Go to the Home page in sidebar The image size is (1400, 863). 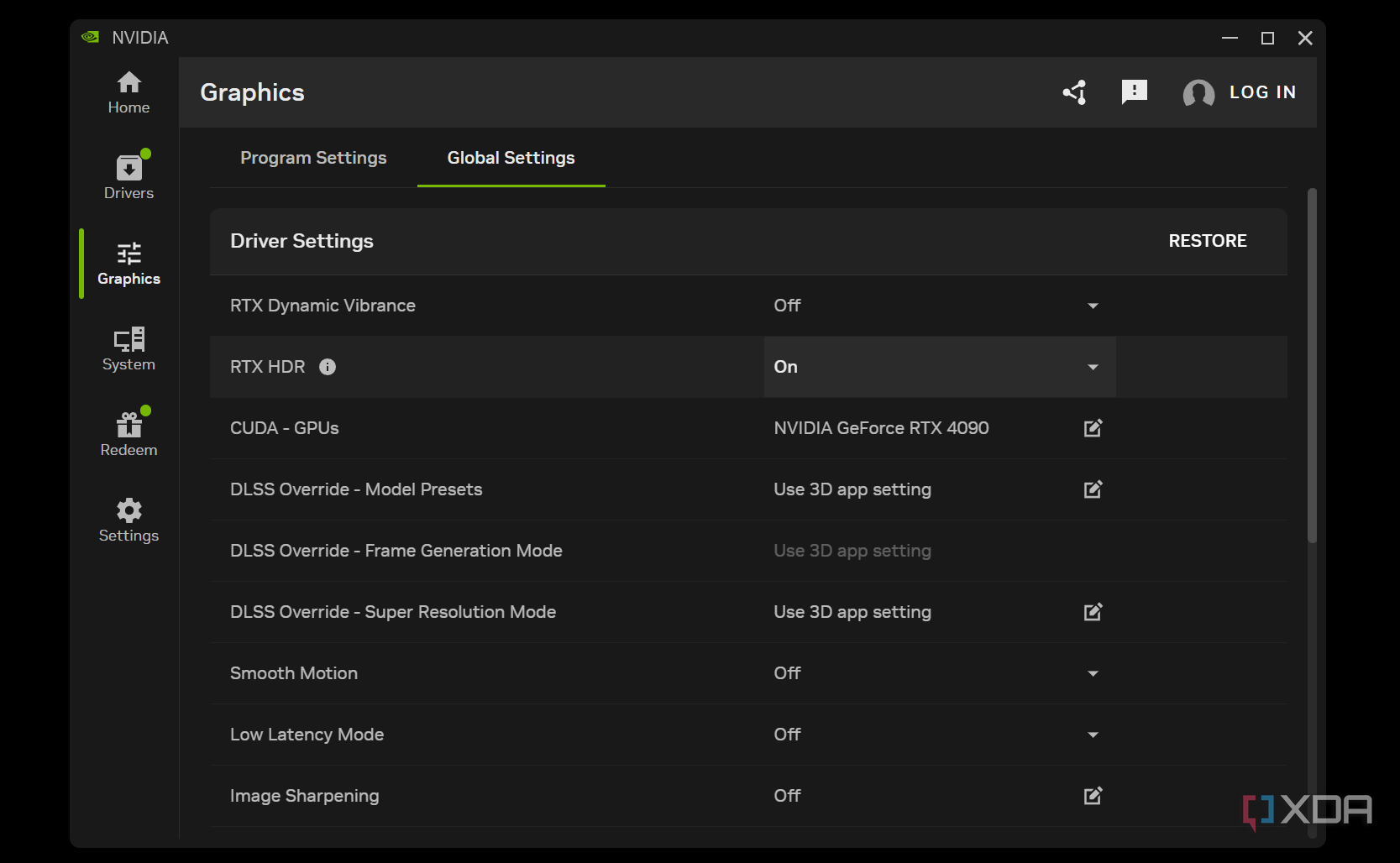pyautogui.click(x=128, y=92)
